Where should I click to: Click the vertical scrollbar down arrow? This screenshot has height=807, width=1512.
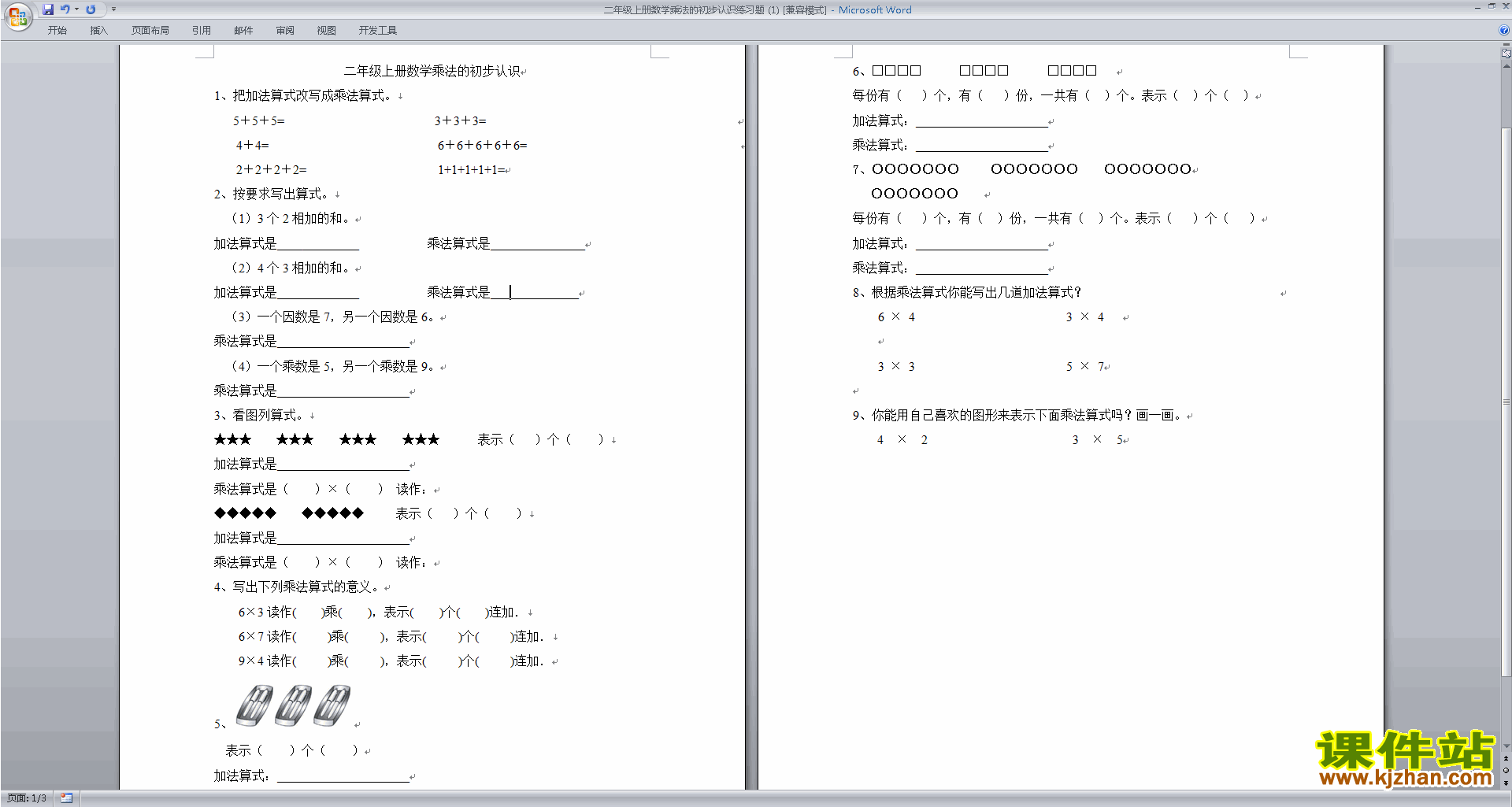tap(1506, 746)
